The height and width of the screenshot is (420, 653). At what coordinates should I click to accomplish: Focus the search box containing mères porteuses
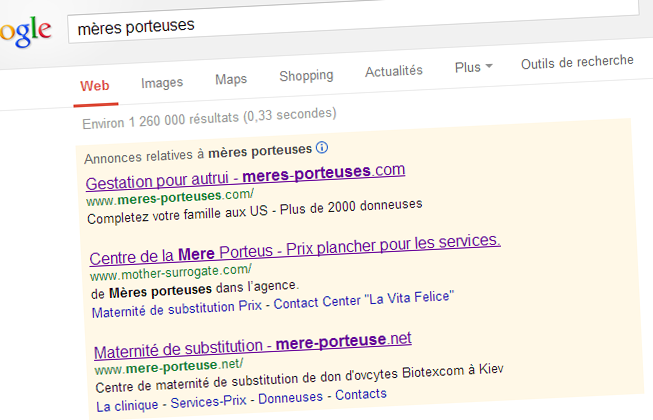(x=350, y=23)
